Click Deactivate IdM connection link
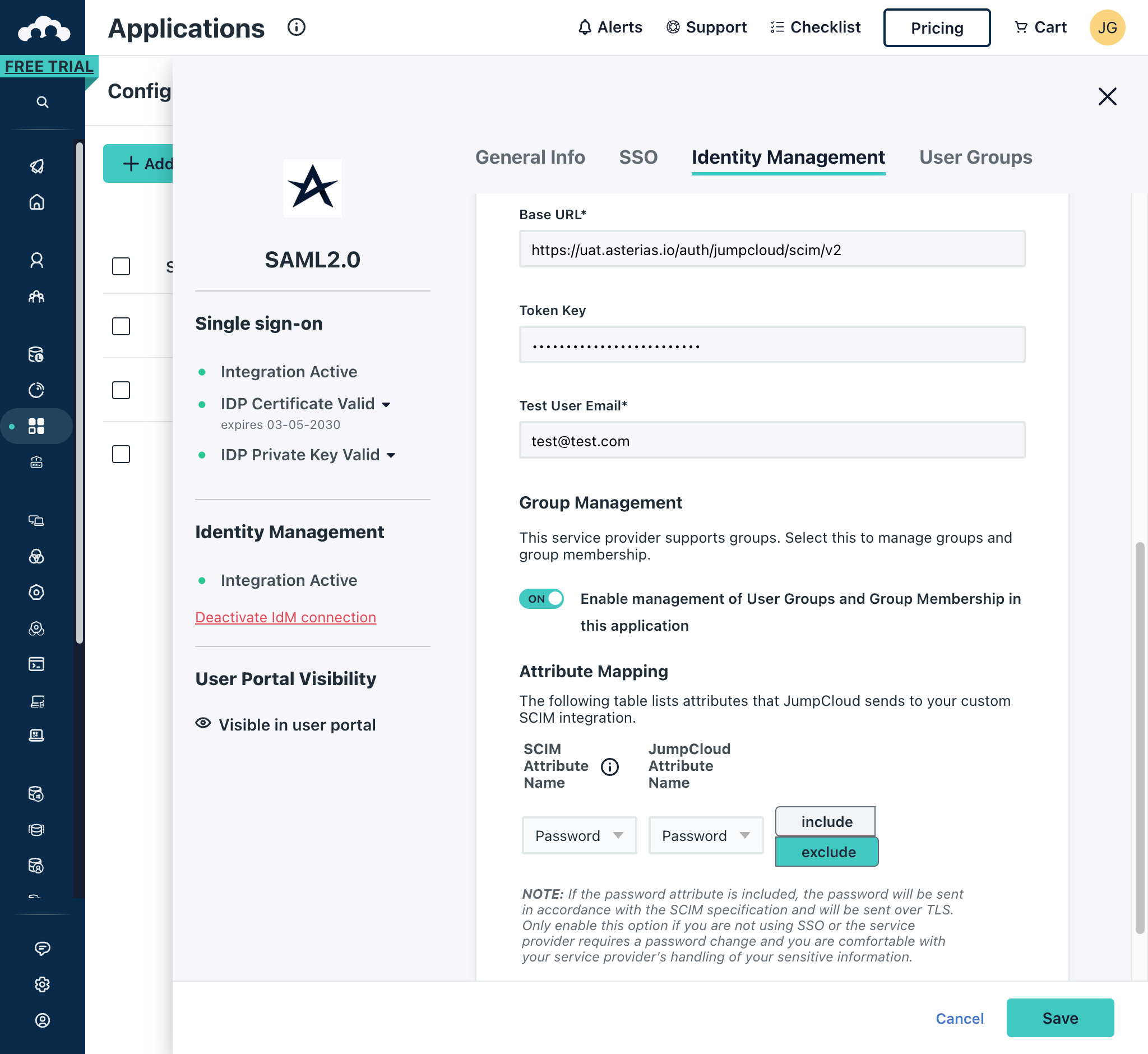1148x1054 pixels. click(285, 617)
